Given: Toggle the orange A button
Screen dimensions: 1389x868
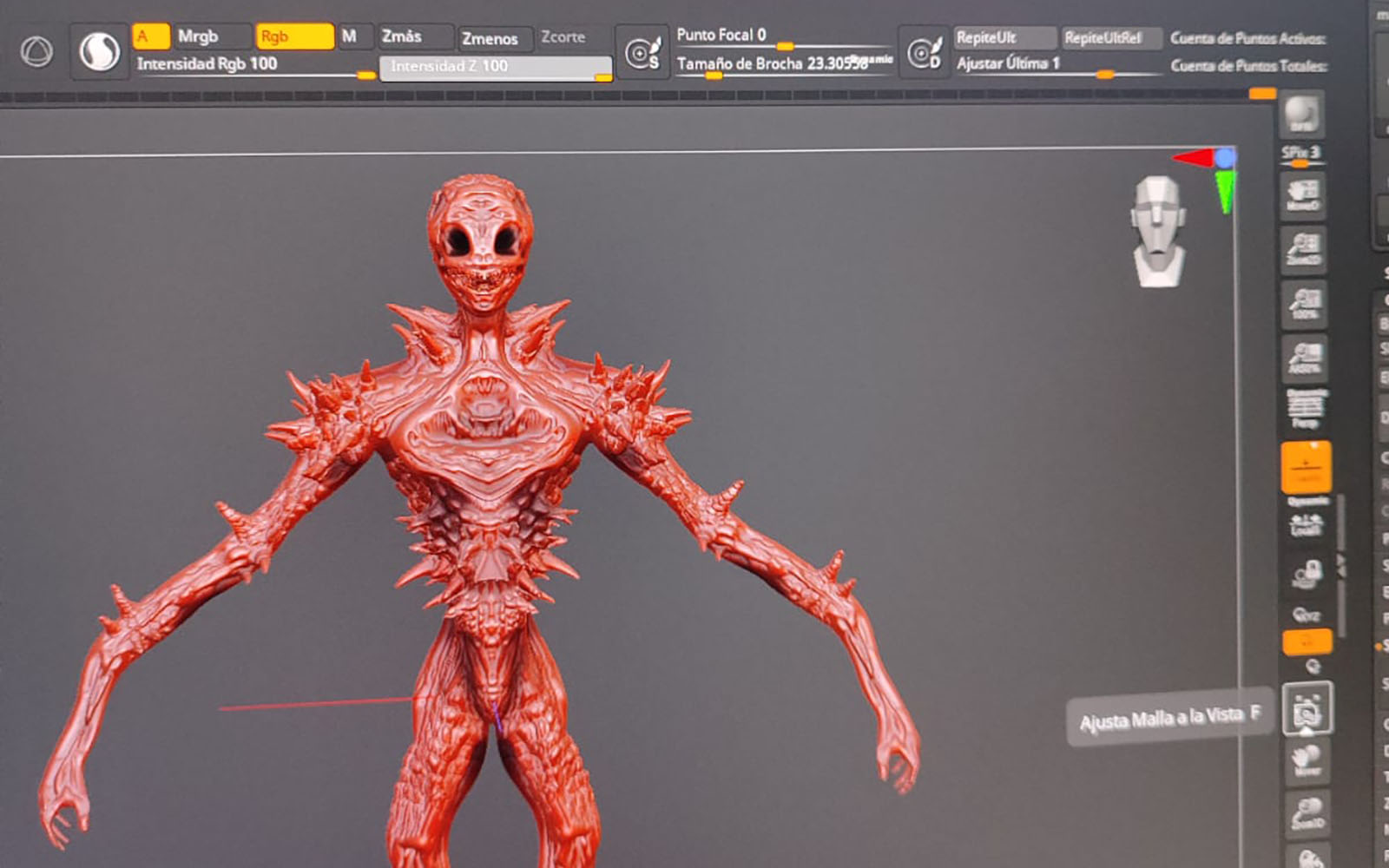Looking at the screenshot, I should pyautogui.click(x=150, y=36).
